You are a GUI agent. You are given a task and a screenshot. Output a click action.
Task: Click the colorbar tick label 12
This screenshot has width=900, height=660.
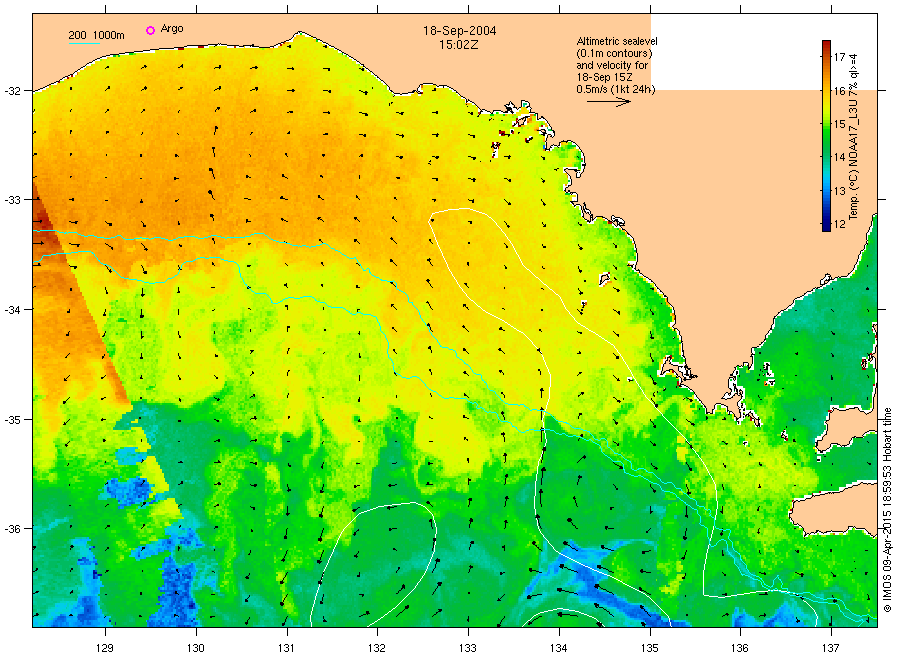point(840,224)
